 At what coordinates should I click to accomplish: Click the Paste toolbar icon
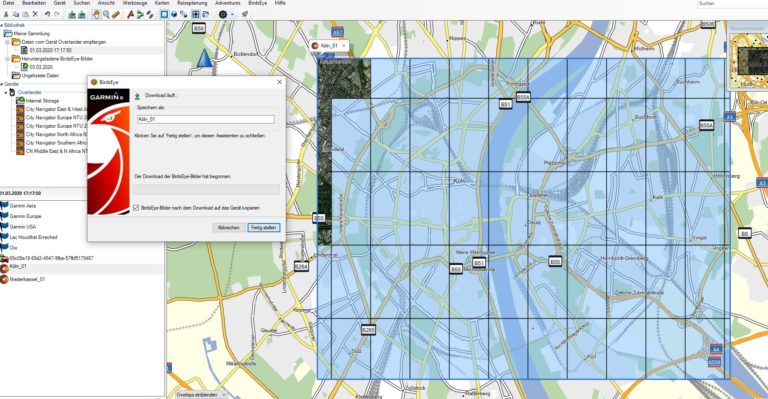(x=25, y=15)
